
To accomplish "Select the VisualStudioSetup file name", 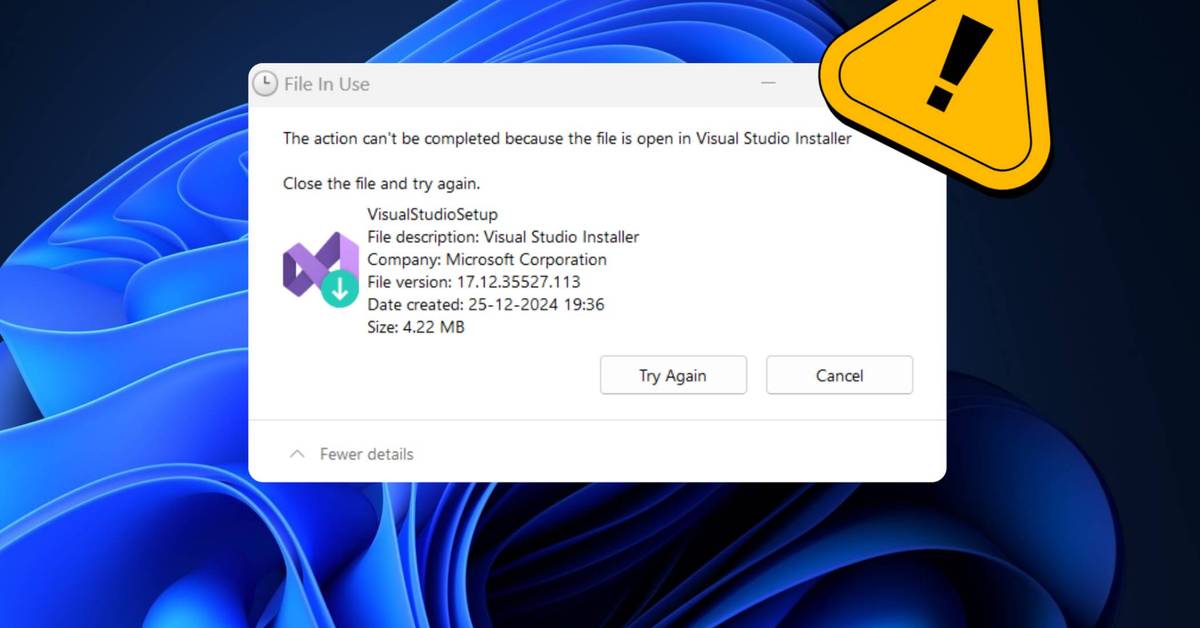I will (x=432, y=214).
